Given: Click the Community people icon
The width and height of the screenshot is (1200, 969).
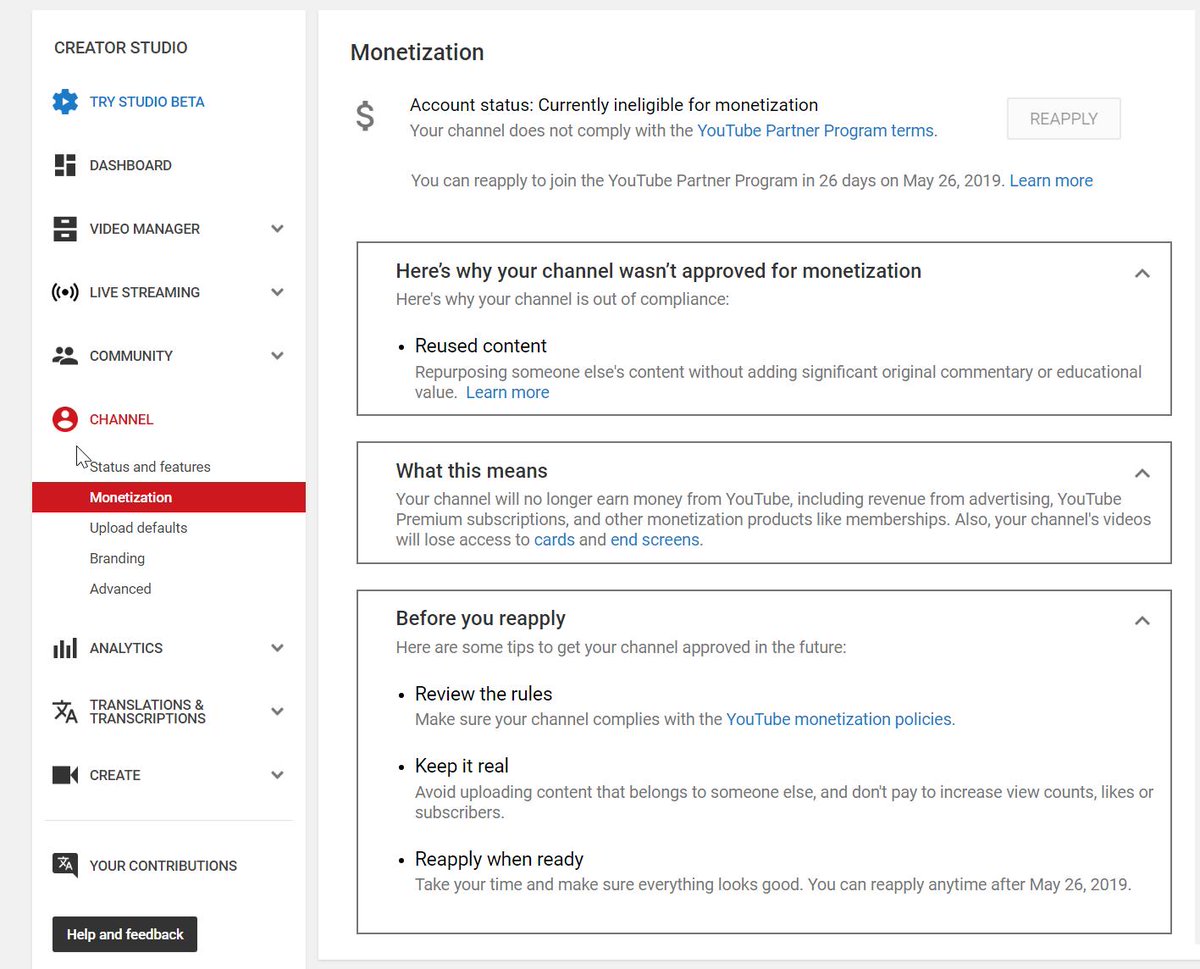Looking at the screenshot, I should pyautogui.click(x=65, y=356).
